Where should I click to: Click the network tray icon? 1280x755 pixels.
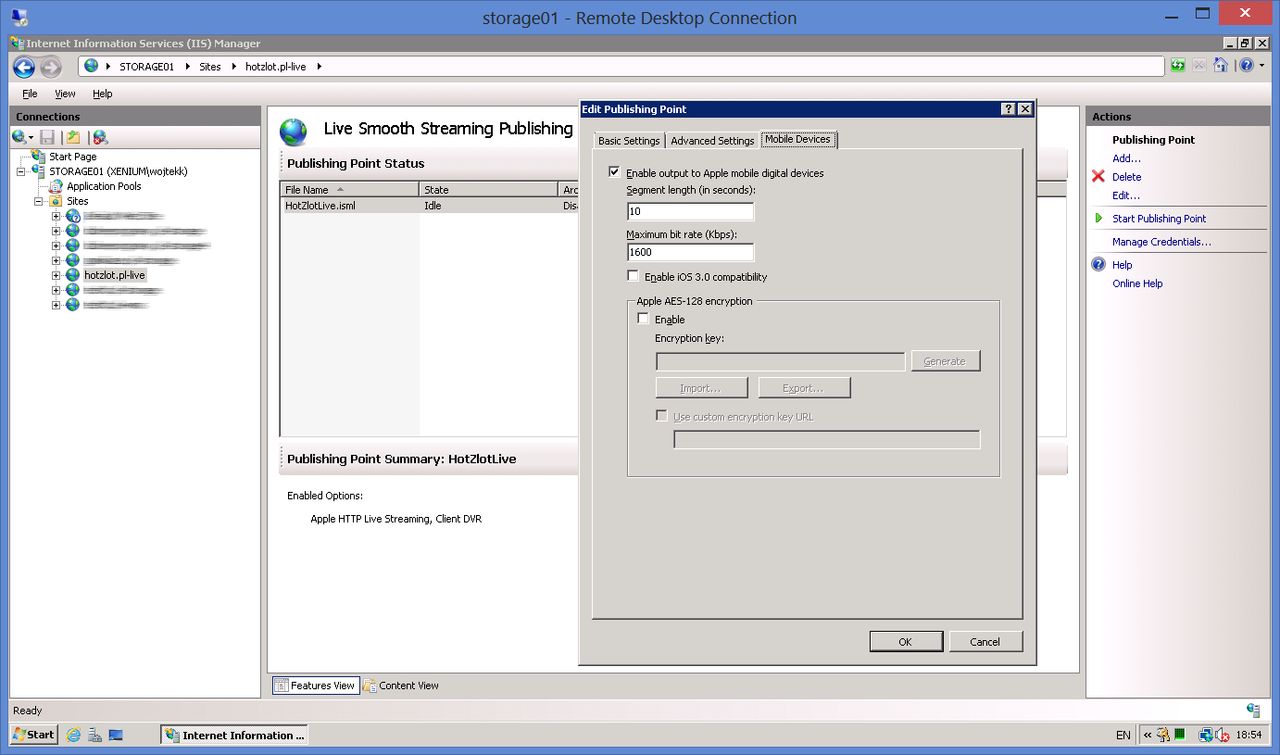tap(1205, 735)
